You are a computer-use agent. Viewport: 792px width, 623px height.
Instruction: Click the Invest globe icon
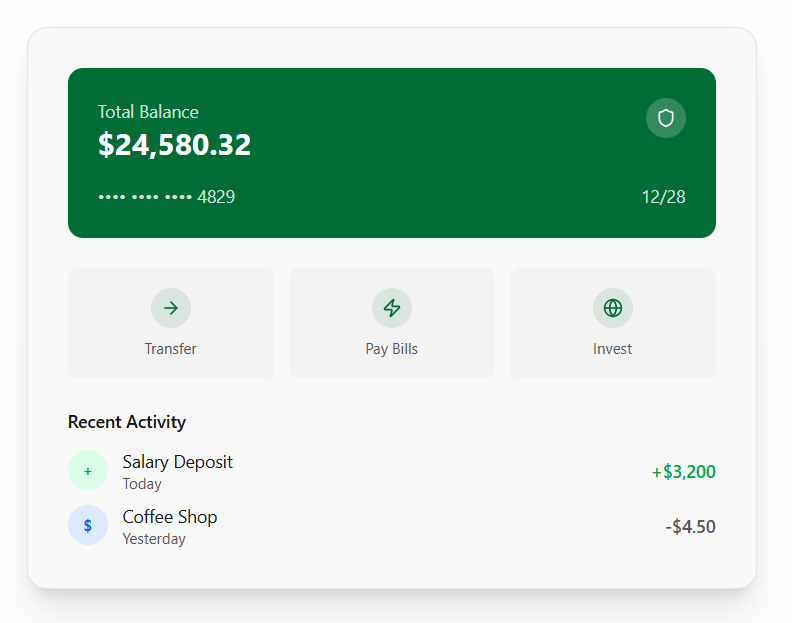613,308
